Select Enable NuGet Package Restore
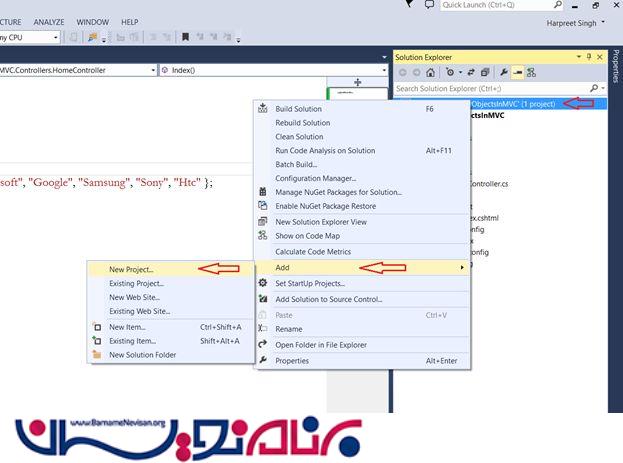623x463 pixels. coord(362,206)
